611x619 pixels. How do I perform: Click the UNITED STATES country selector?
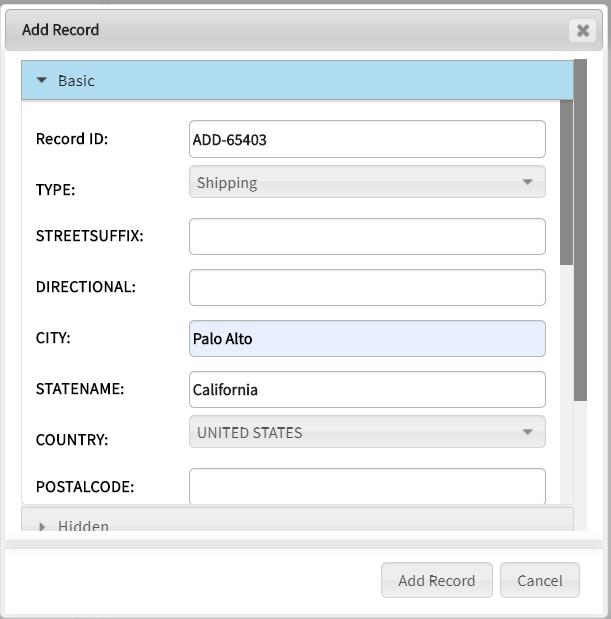coord(350,432)
